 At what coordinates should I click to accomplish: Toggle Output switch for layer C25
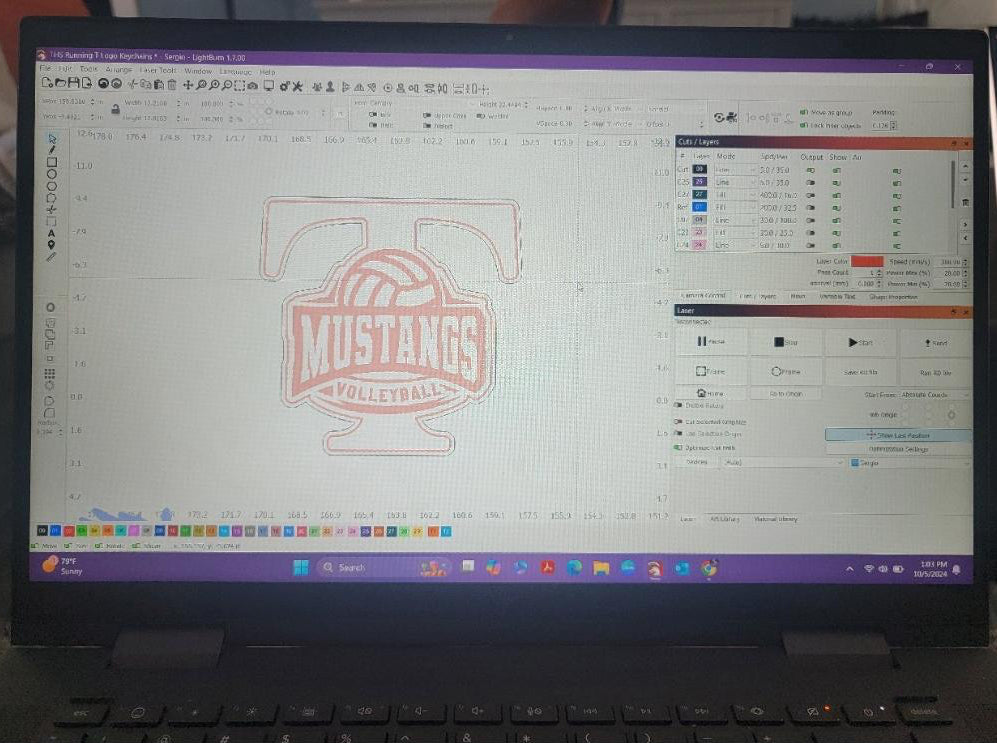click(811, 183)
